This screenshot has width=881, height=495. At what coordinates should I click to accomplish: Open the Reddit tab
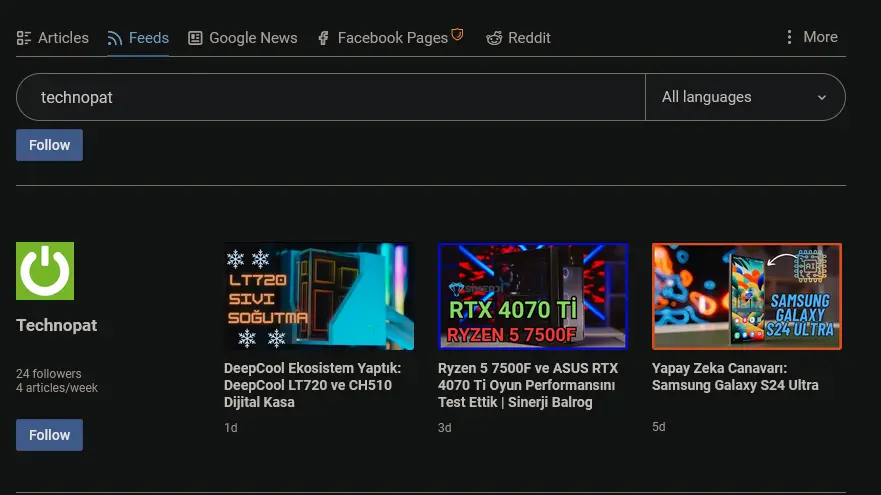518,38
